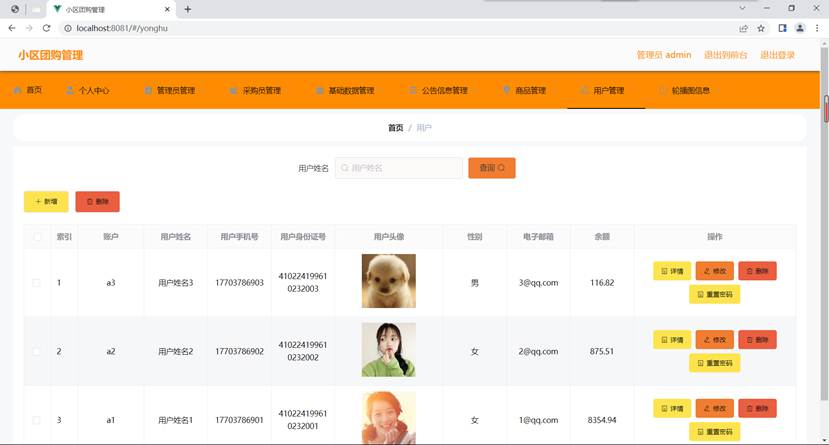The height and width of the screenshot is (445, 829).
Task: Click the yellow 新增 add button
Action: pos(46,201)
